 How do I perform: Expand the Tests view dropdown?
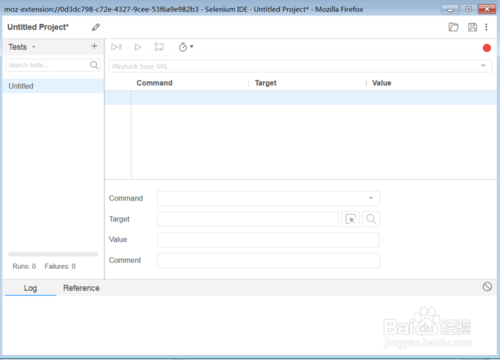pyautogui.click(x=34, y=47)
